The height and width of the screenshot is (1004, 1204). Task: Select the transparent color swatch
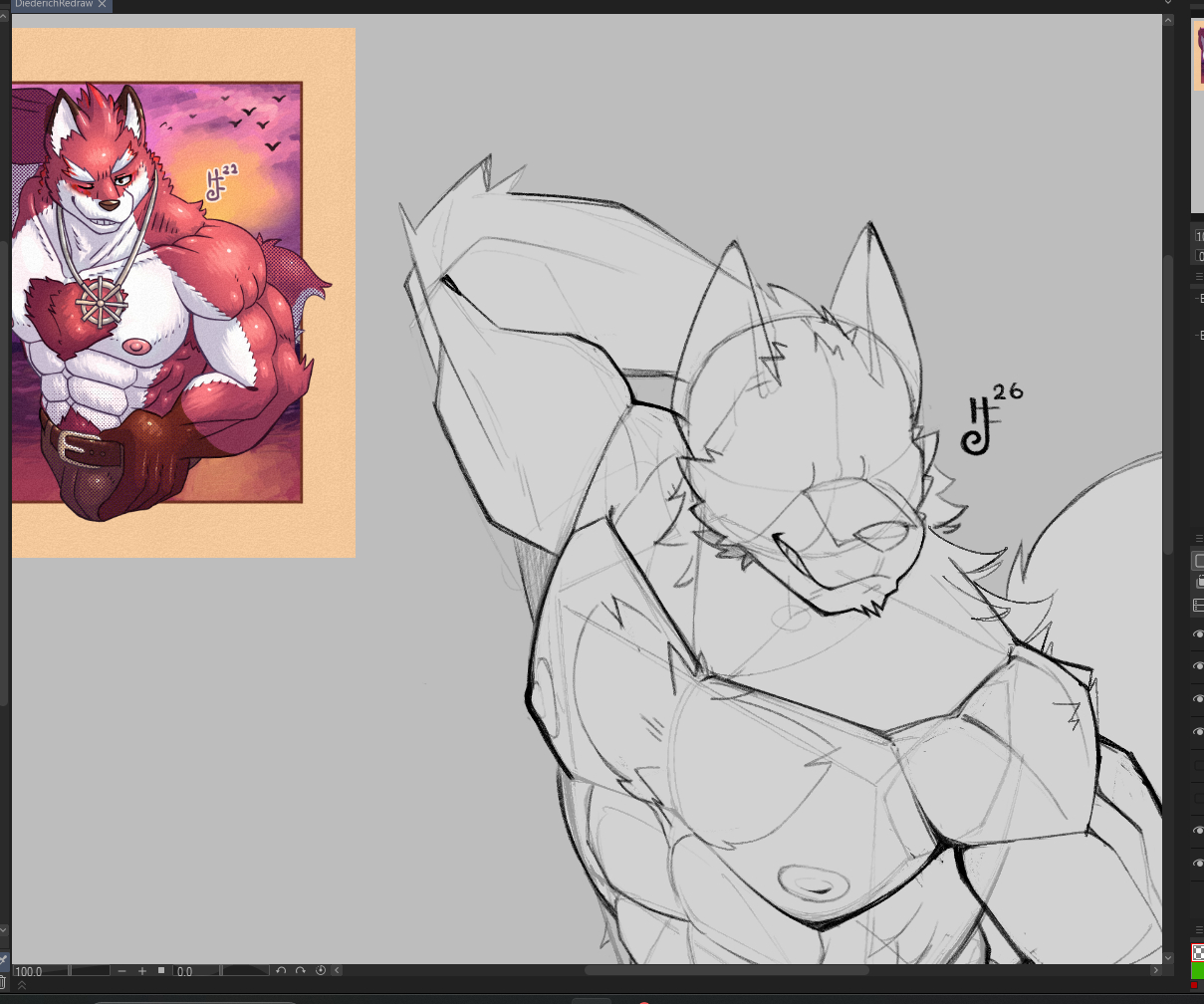(x=1197, y=952)
